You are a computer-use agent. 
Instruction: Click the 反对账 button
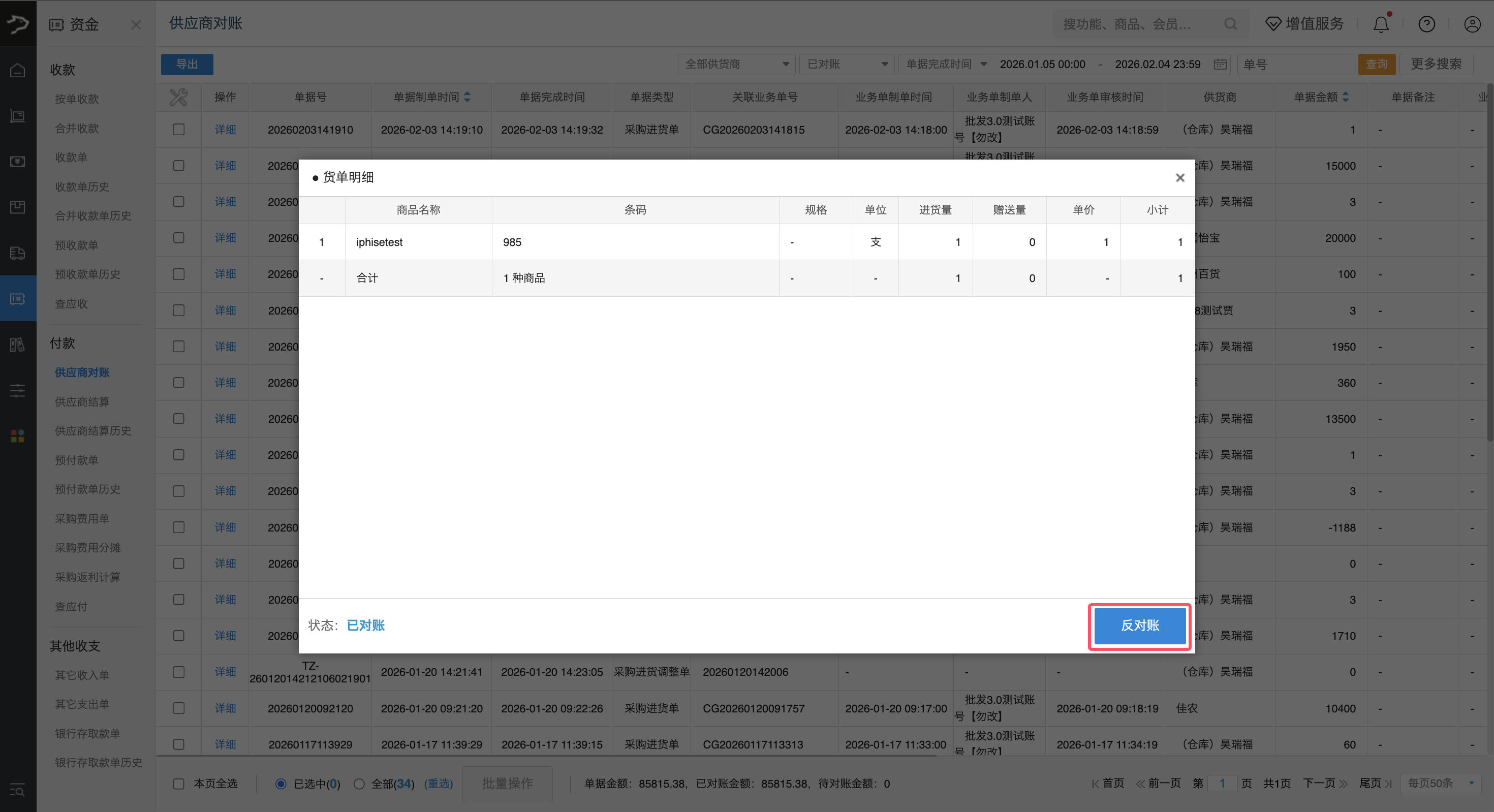[1139, 625]
